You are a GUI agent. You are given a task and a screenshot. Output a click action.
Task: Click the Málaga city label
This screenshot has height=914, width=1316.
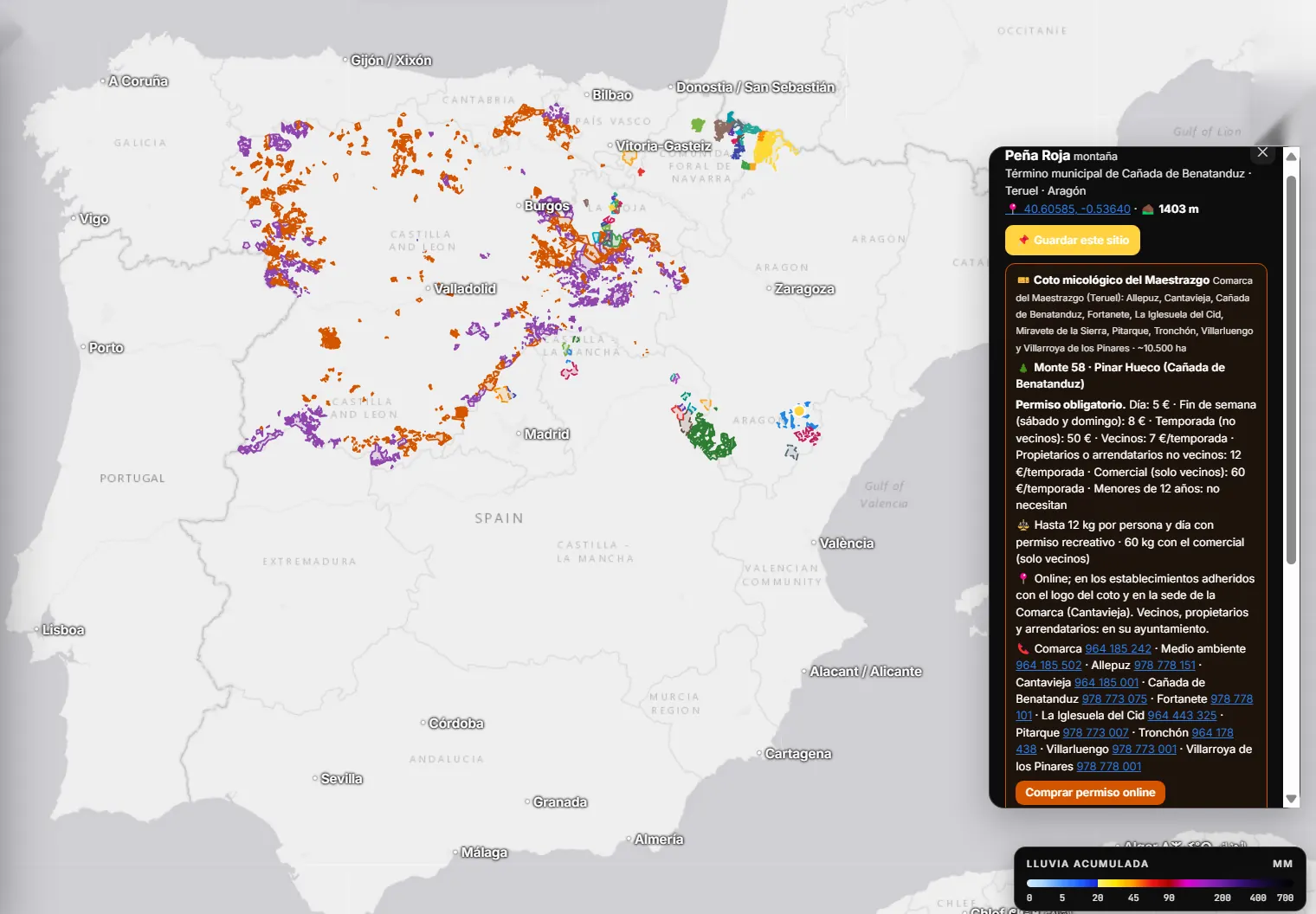click(484, 853)
